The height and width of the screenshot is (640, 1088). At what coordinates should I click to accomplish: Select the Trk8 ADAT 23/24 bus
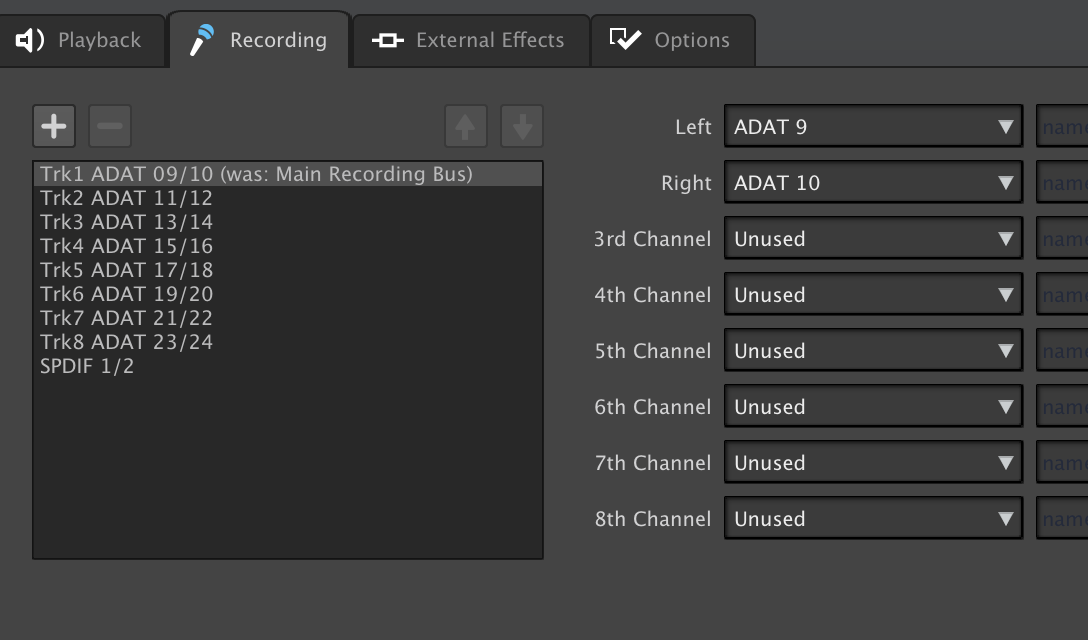pyautogui.click(x=127, y=342)
